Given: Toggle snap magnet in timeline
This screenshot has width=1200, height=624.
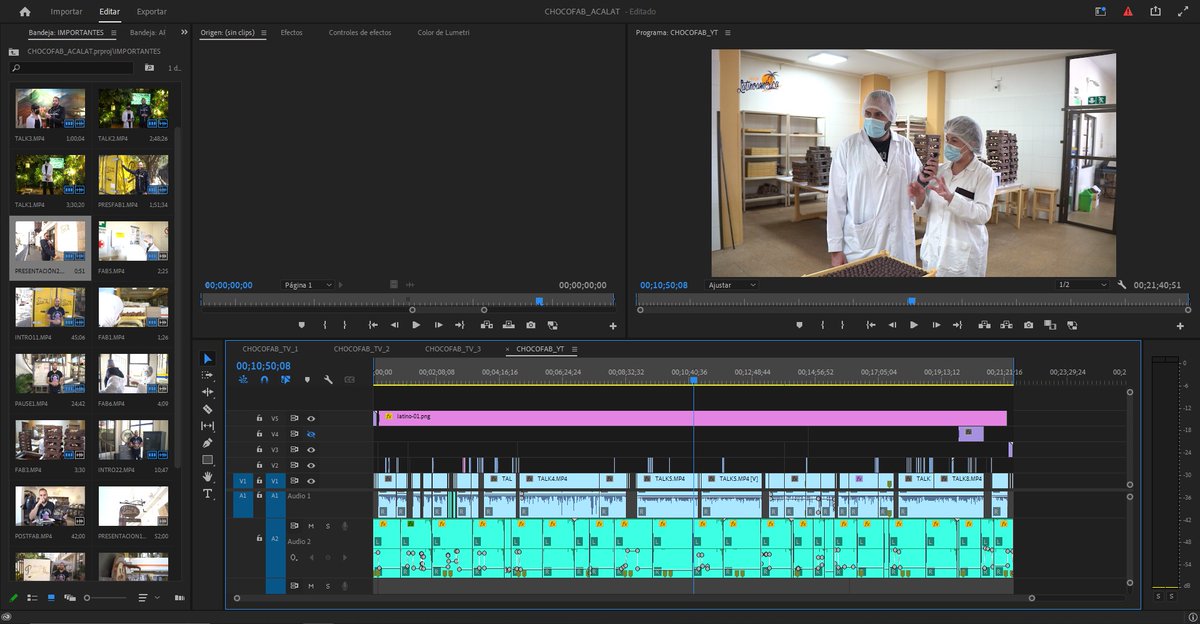Looking at the screenshot, I should pos(265,380).
